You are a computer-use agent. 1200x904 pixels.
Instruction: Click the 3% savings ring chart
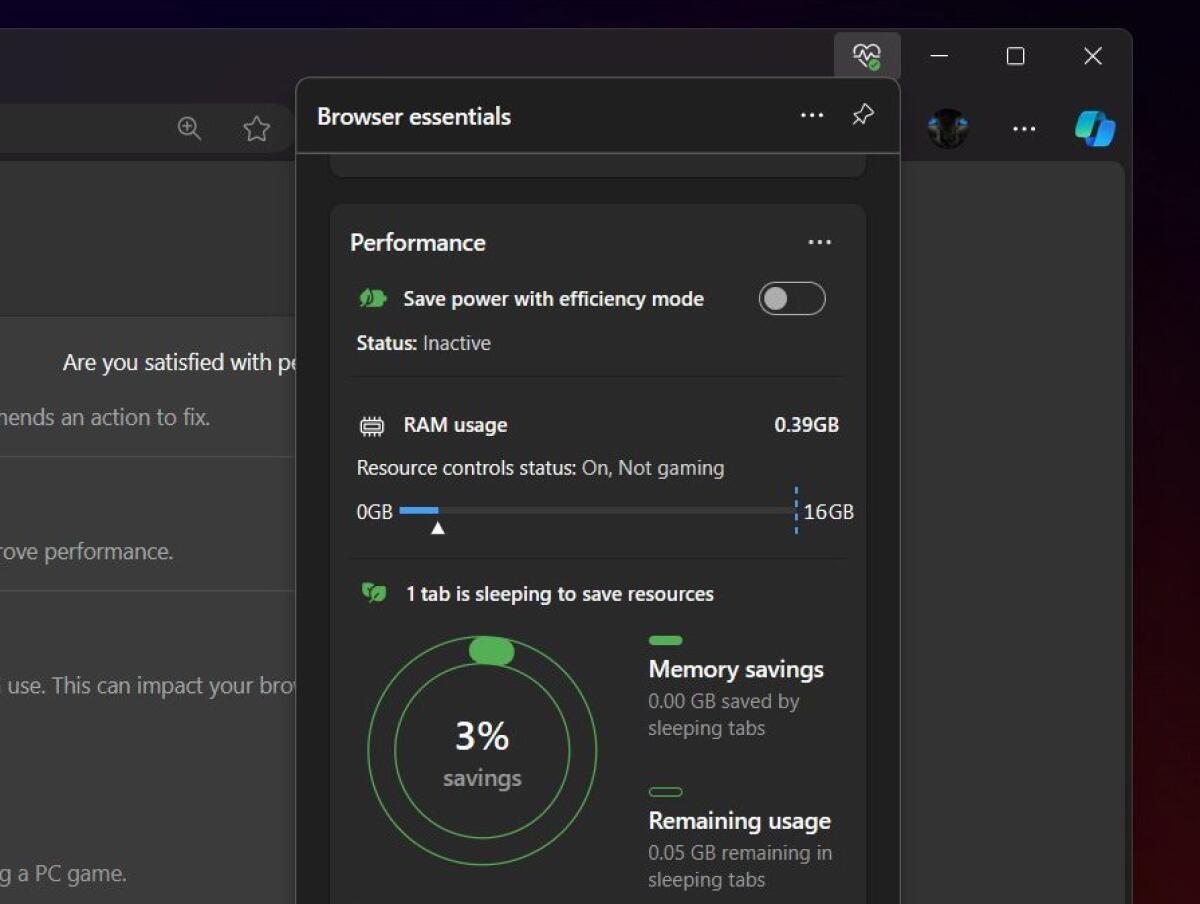482,750
